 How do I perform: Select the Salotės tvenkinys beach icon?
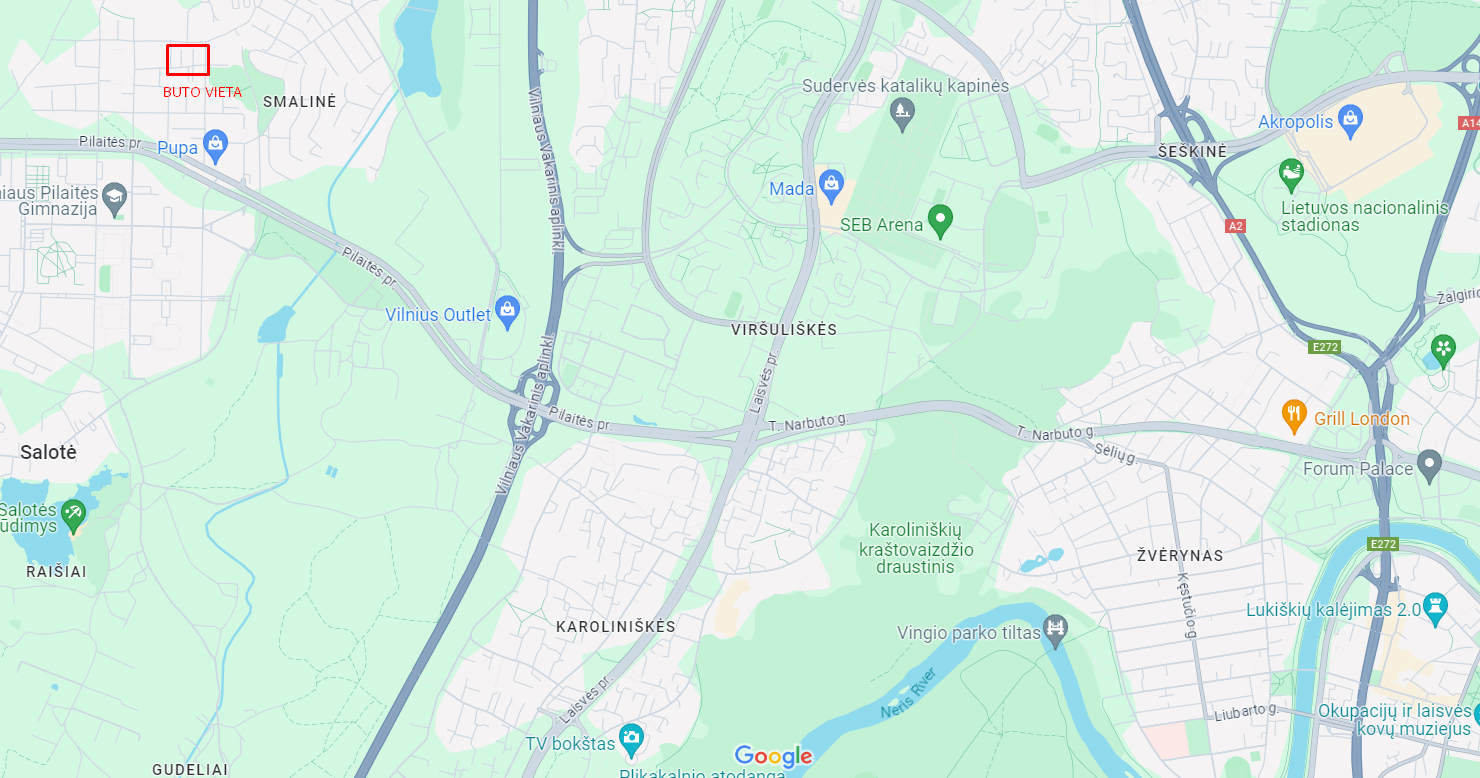coord(72,516)
